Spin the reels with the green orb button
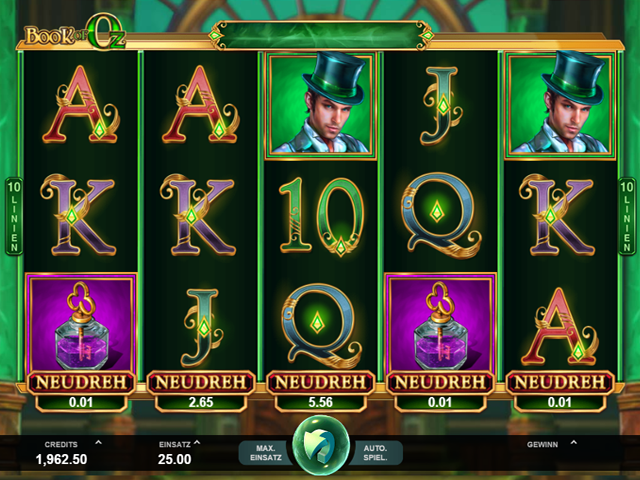The height and width of the screenshot is (480, 640). [x=321, y=445]
